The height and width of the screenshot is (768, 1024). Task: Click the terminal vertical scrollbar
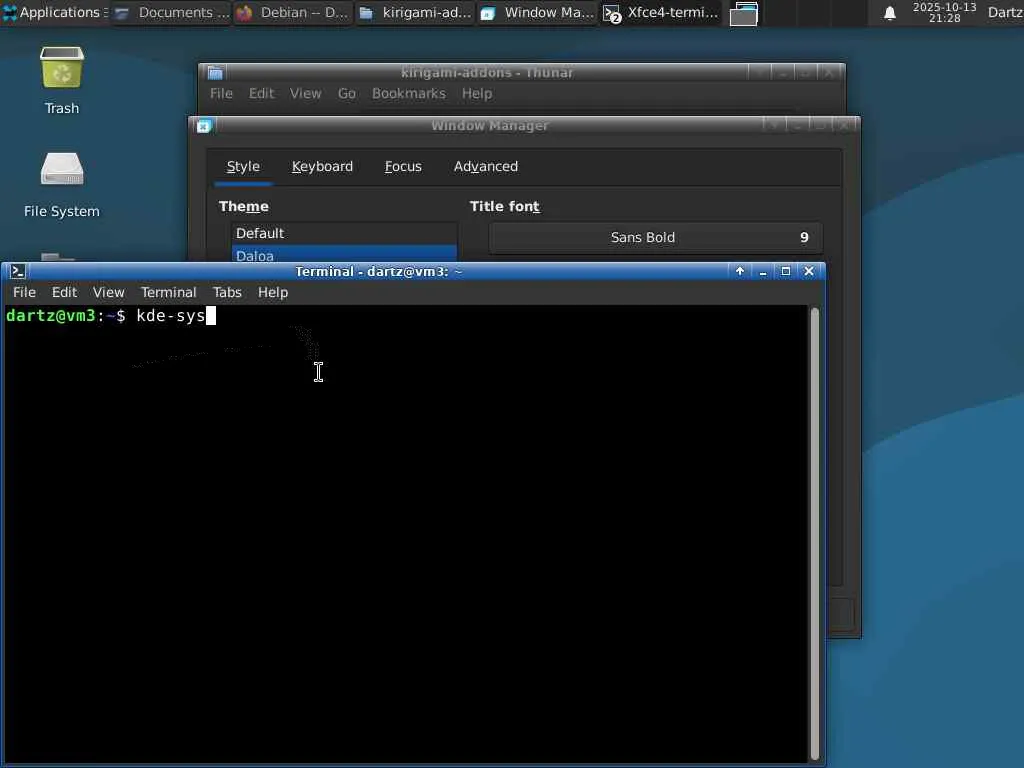[814, 534]
